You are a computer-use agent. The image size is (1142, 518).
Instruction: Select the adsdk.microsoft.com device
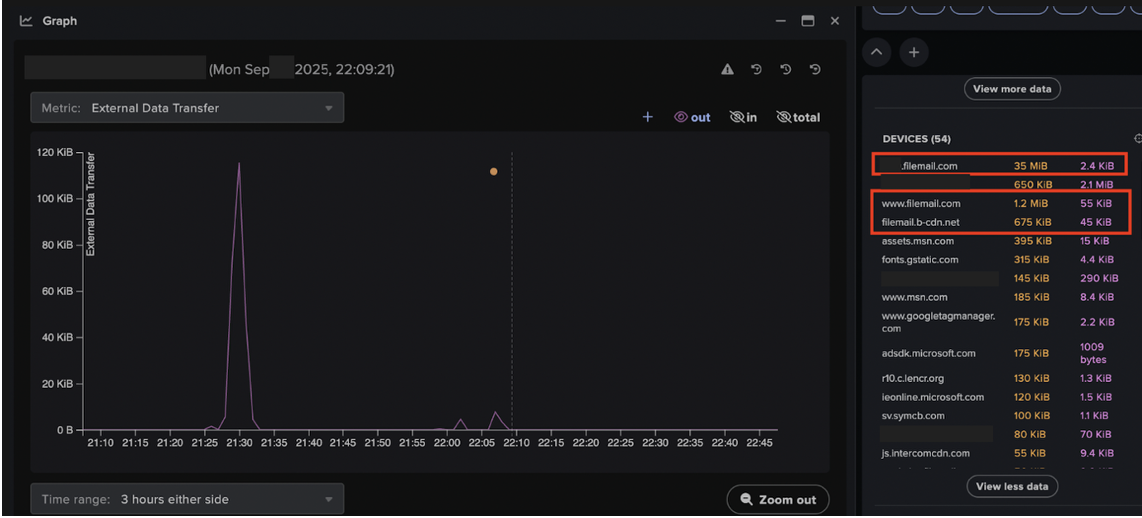point(929,353)
